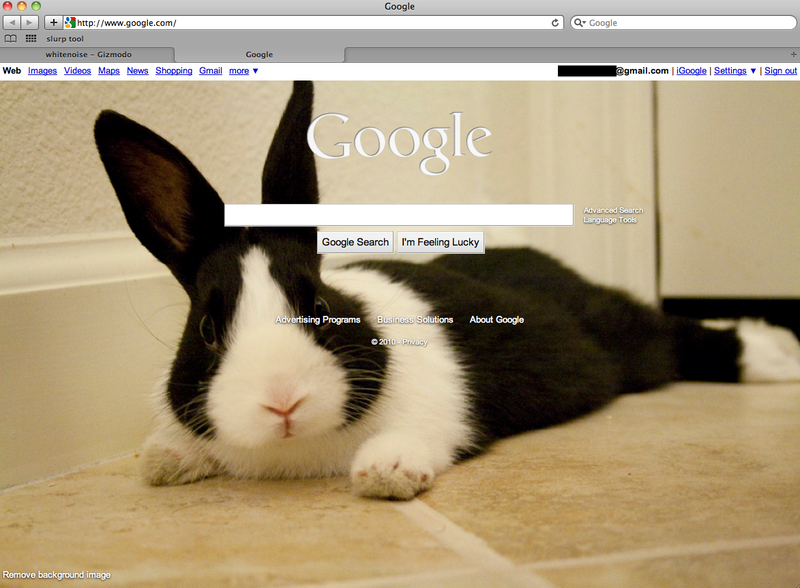Image resolution: width=800 pixels, height=588 pixels.
Task: Open Advertising Programs link
Action: [318, 320]
